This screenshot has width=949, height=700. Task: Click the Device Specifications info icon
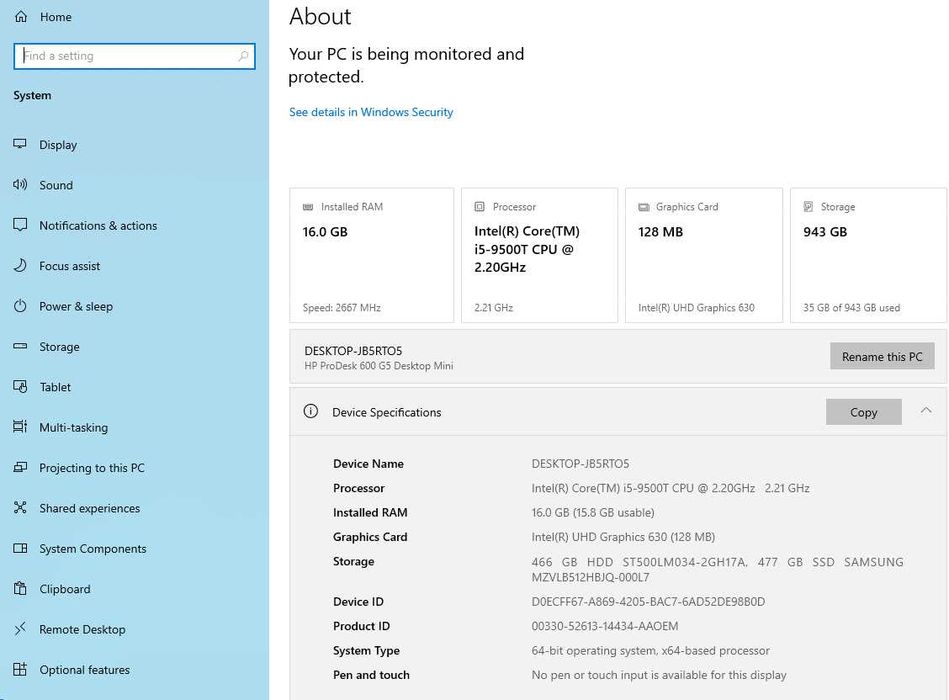pyautogui.click(x=311, y=412)
